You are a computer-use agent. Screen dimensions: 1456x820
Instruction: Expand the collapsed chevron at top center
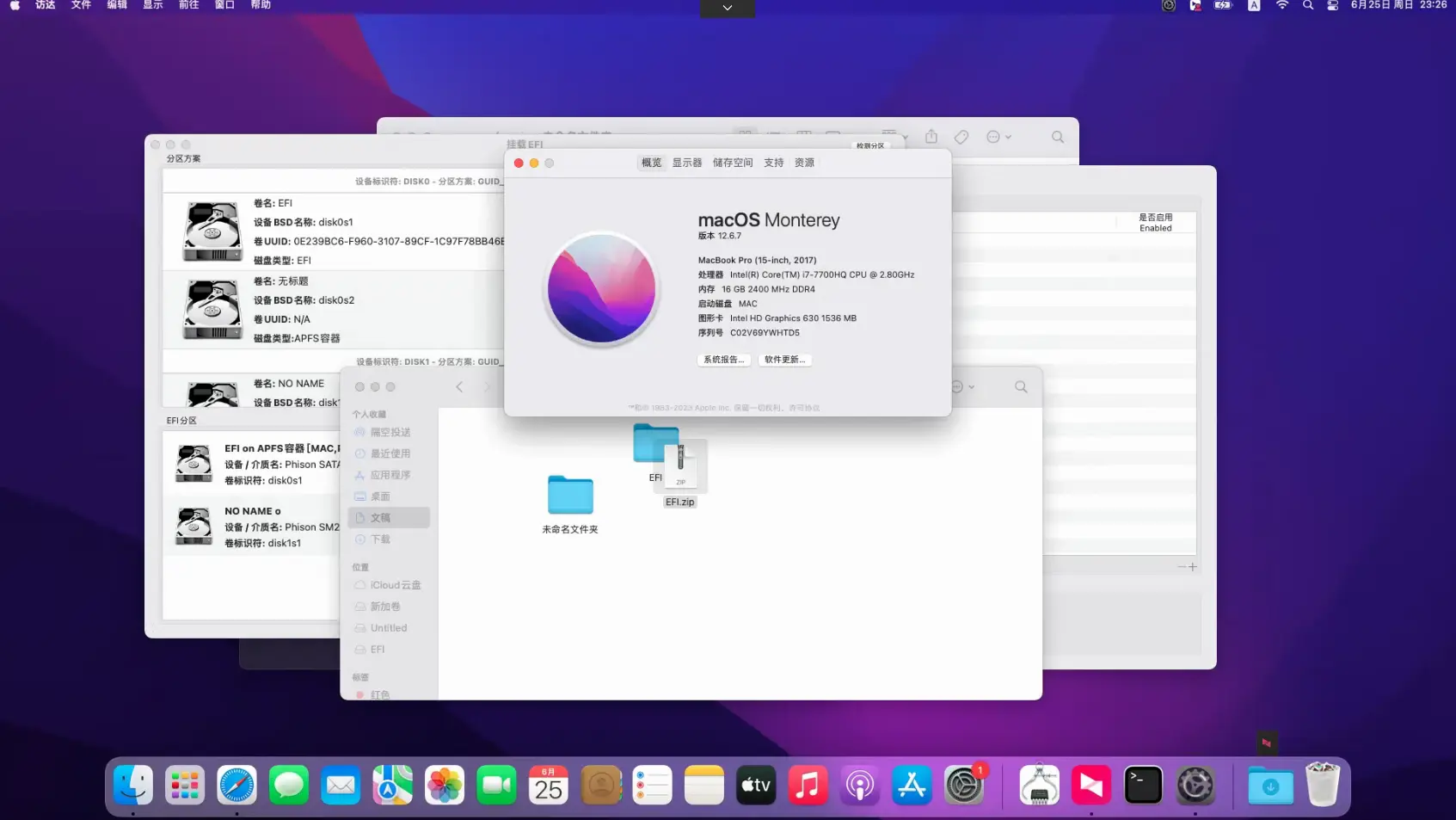[x=728, y=8]
